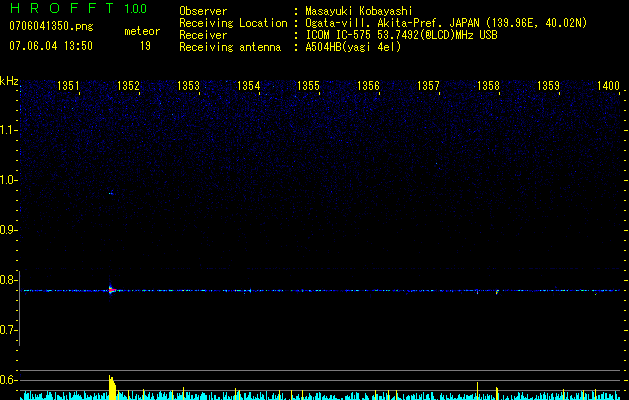The height and width of the screenshot is (400, 629).
Task: Click the HROFFT 1.0.0 title text
Action: [x=78, y=8]
